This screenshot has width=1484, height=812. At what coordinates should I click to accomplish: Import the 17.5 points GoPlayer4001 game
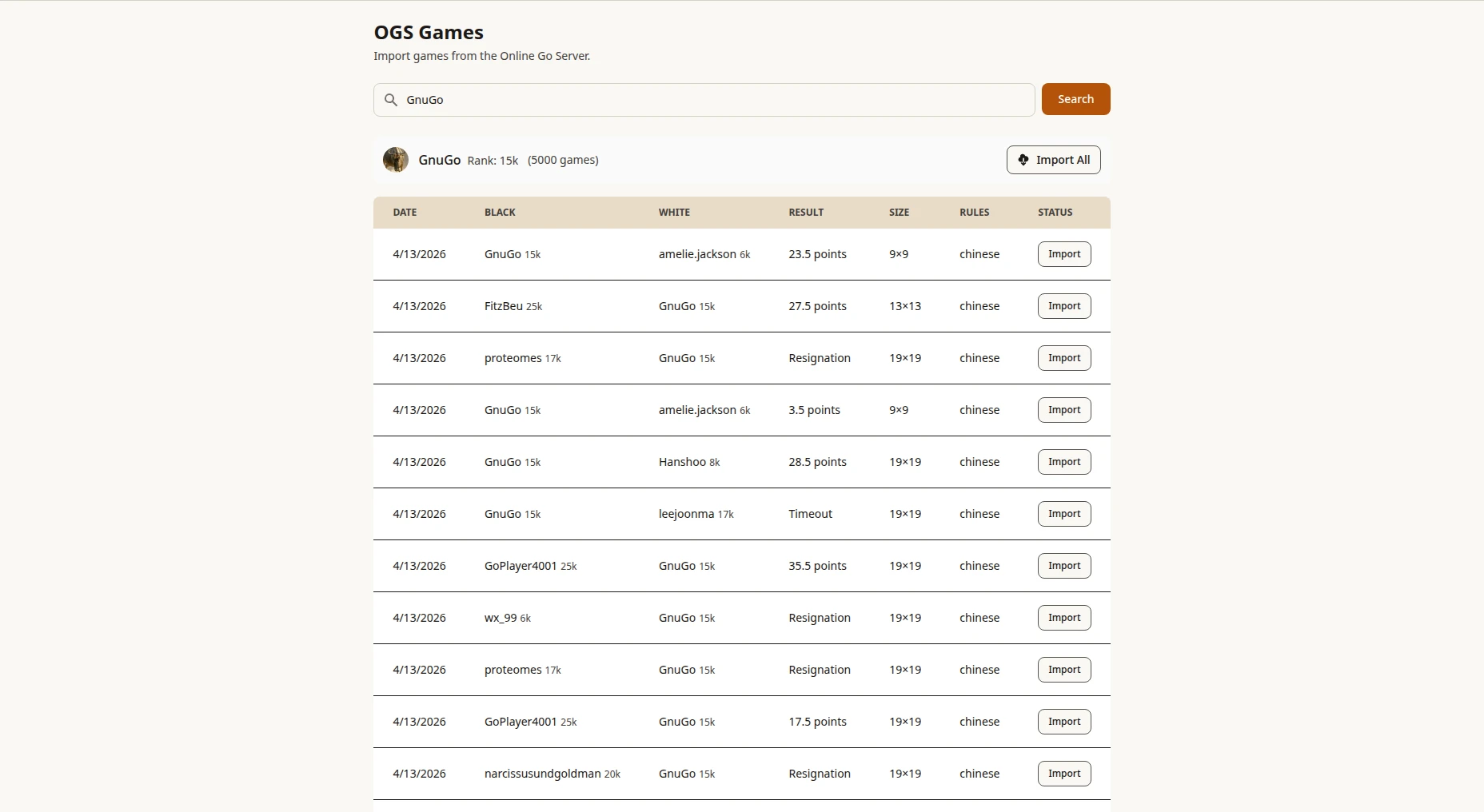(x=1064, y=722)
